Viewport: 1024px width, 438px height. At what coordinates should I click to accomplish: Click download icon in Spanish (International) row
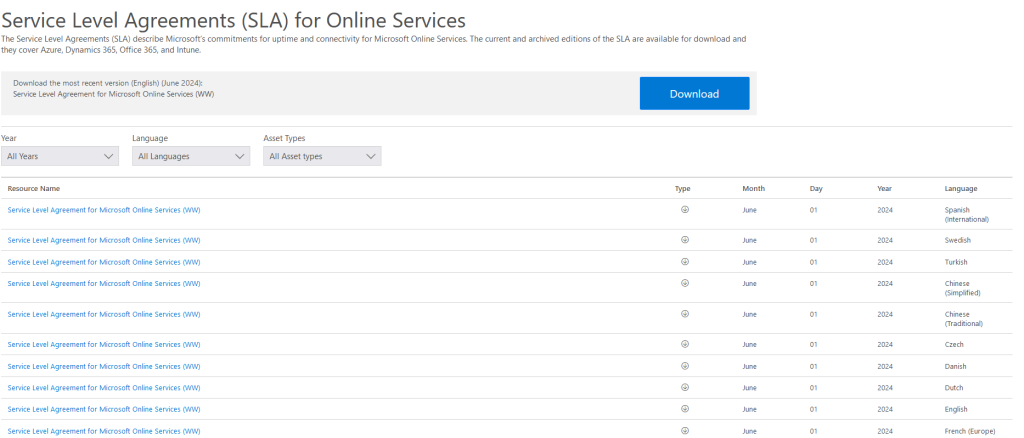coord(684,210)
